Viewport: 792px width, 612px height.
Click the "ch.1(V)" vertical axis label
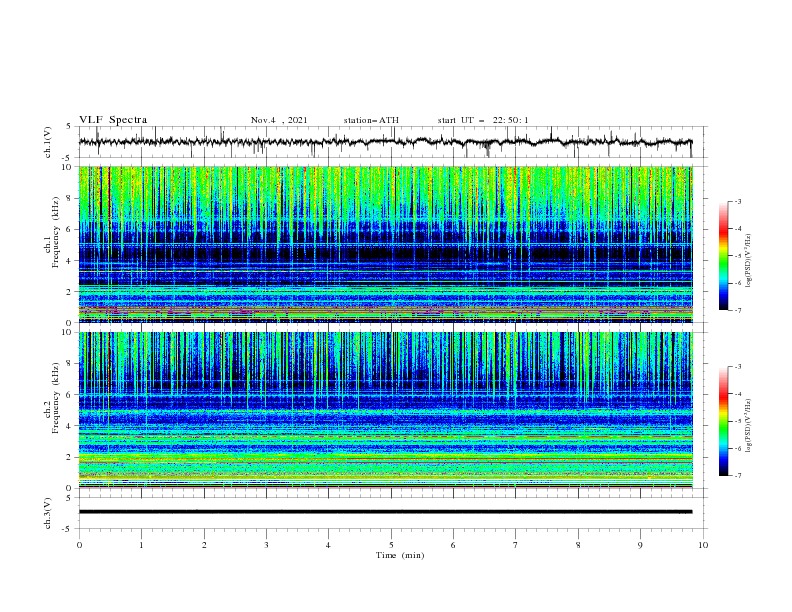point(48,142)
